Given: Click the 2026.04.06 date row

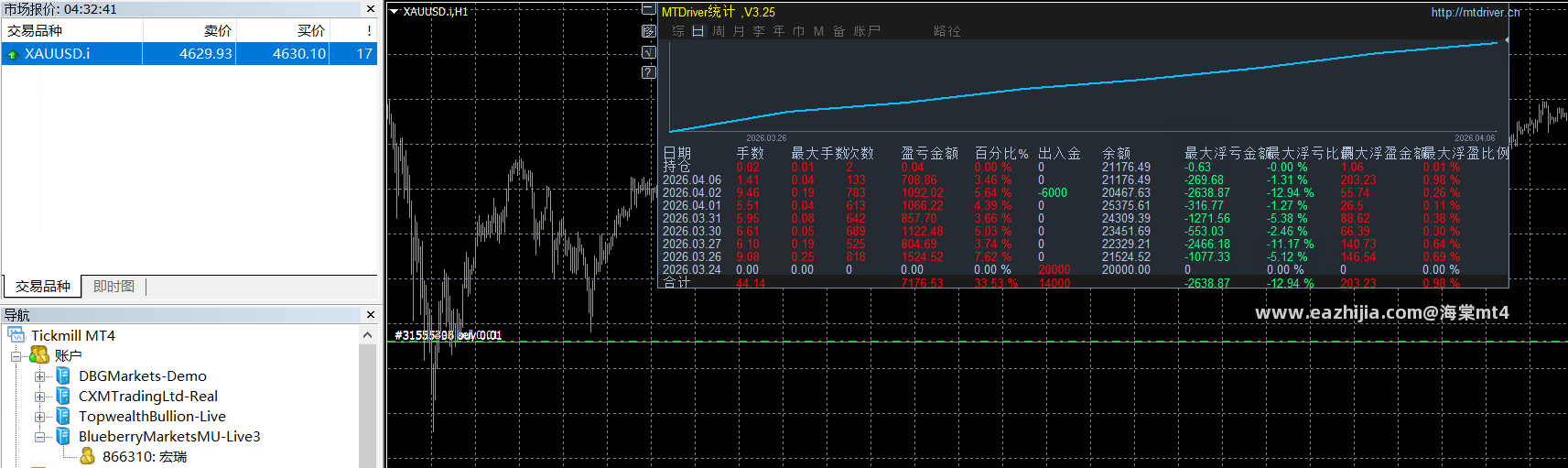Looking at the screenshot, I should click(x=1085, y=180).
